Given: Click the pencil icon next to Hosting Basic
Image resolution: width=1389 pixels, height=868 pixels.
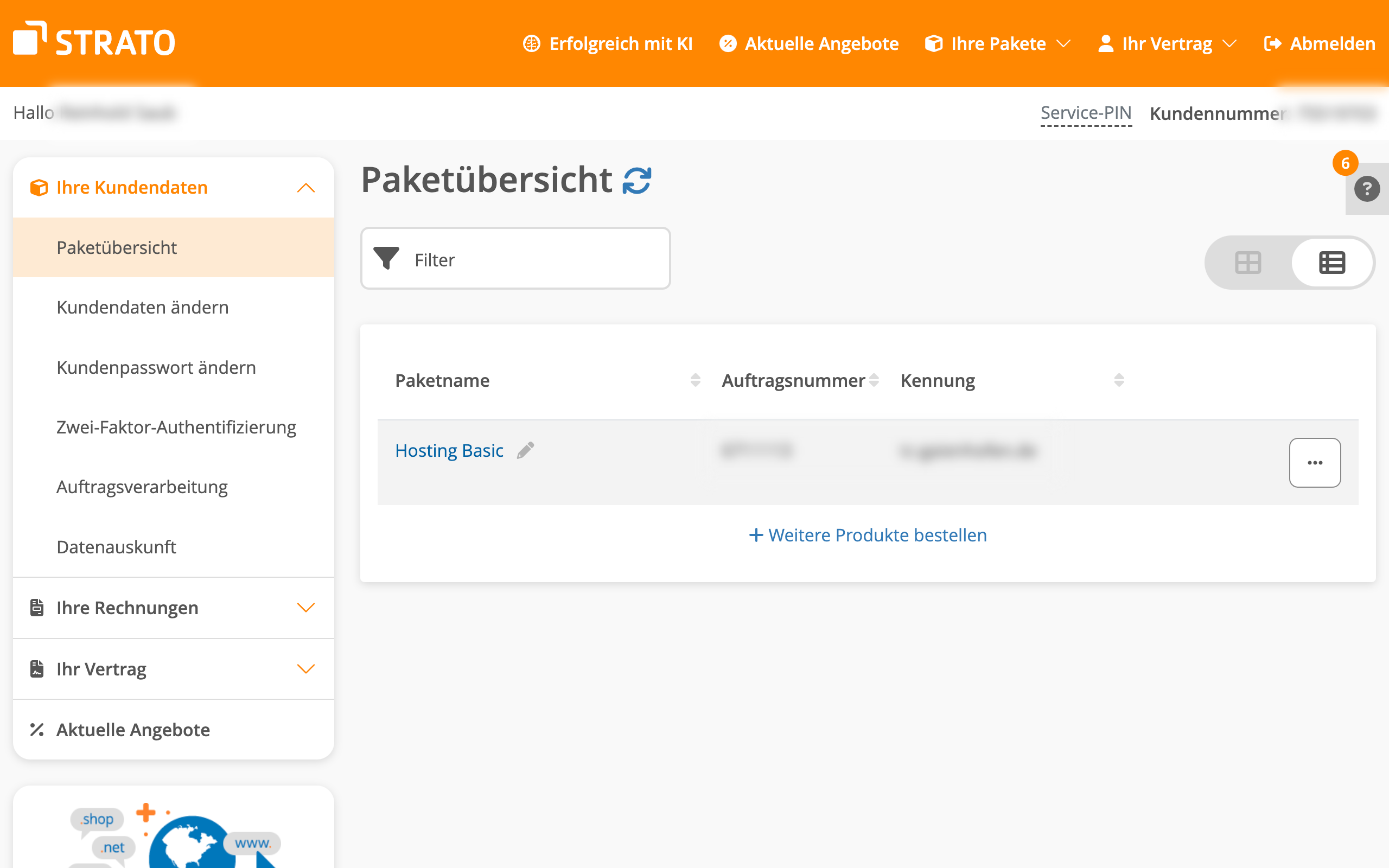Looking at the screenshot, I should 525,451.
